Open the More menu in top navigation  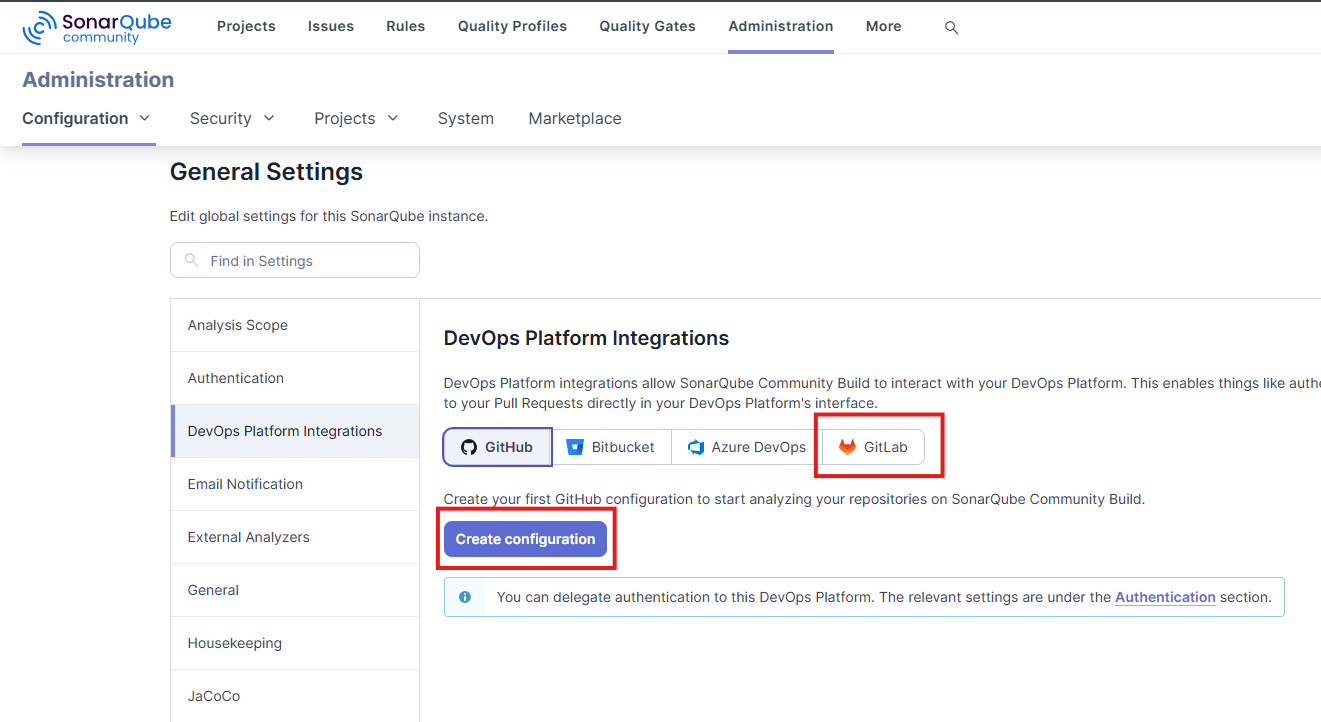pyautogui.click(x=884, y=27)
